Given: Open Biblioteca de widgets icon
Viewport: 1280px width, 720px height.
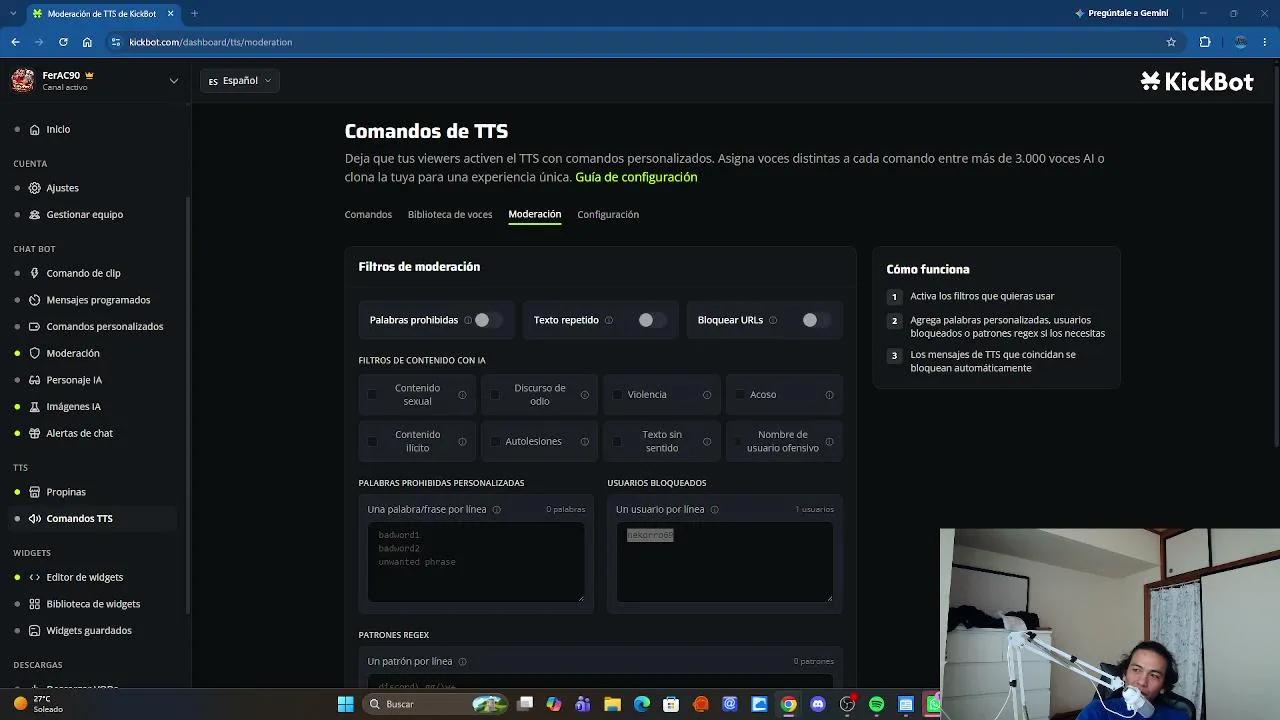Looking at the screenshot, I should pyautogui.click(x=35, y=604).
